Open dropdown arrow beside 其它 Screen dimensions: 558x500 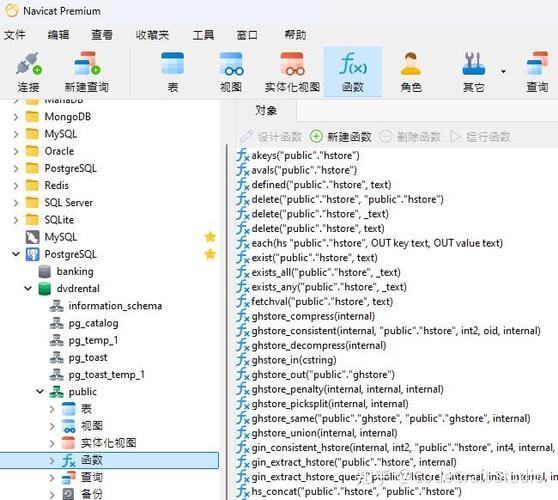pos(503,72)
